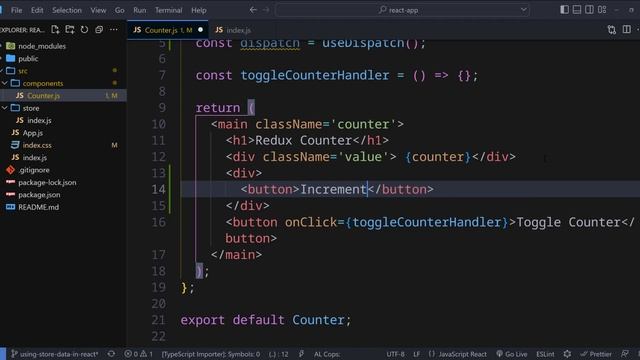The image size is (640, 360).
Task: Open the File menu
Action: 16,10
